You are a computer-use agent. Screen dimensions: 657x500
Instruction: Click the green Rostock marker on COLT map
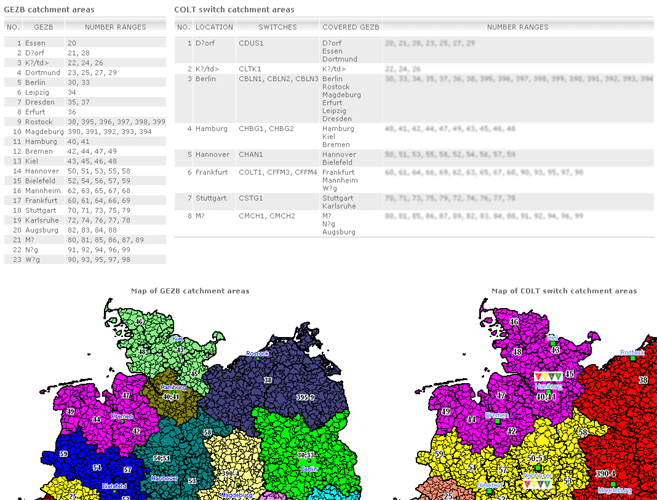(x=633, y=360)
